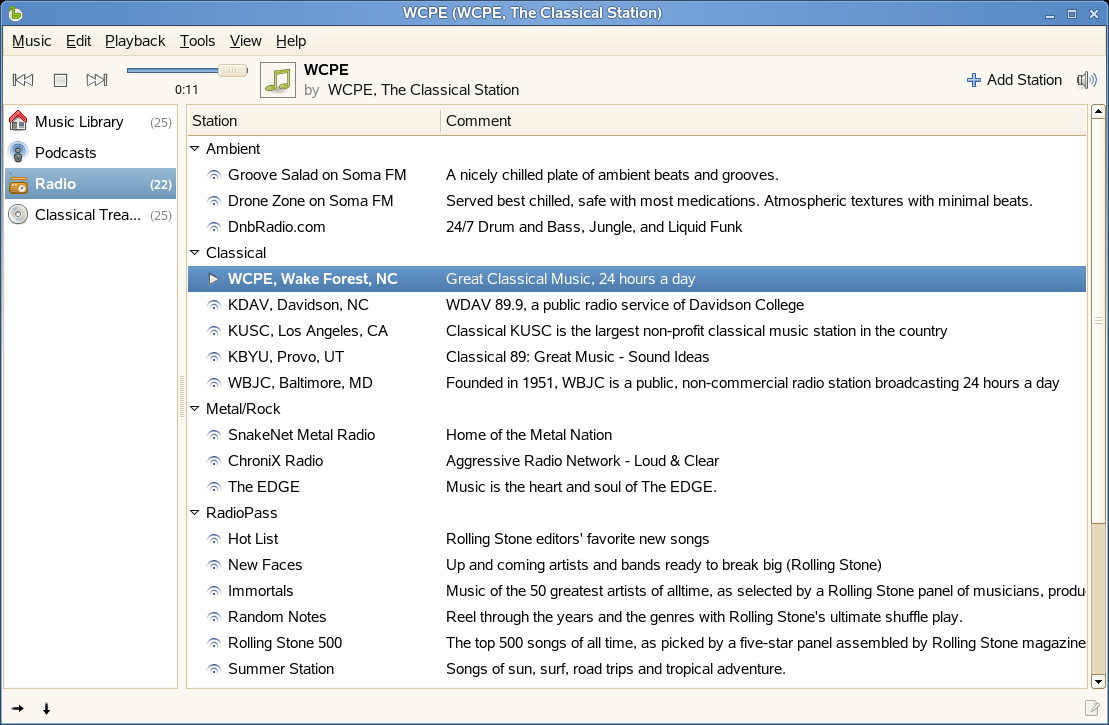This screenshot has height=725, width=1109.
Task: Select 'KUSC, Los Angeles, CA' station name
Action: [x=308, y=331]
